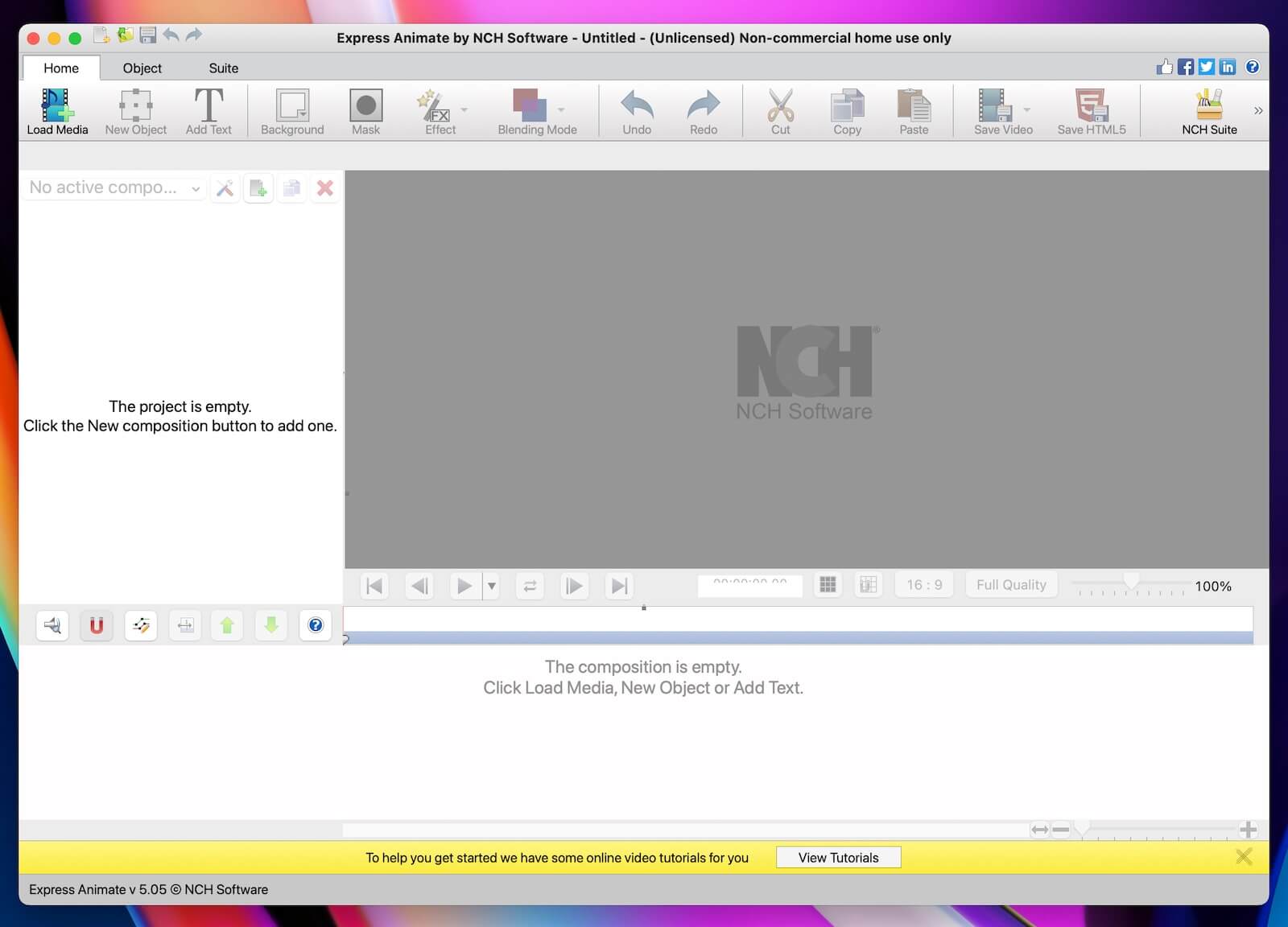Expand the toolbar overflow chevron

click(1258, 110)
